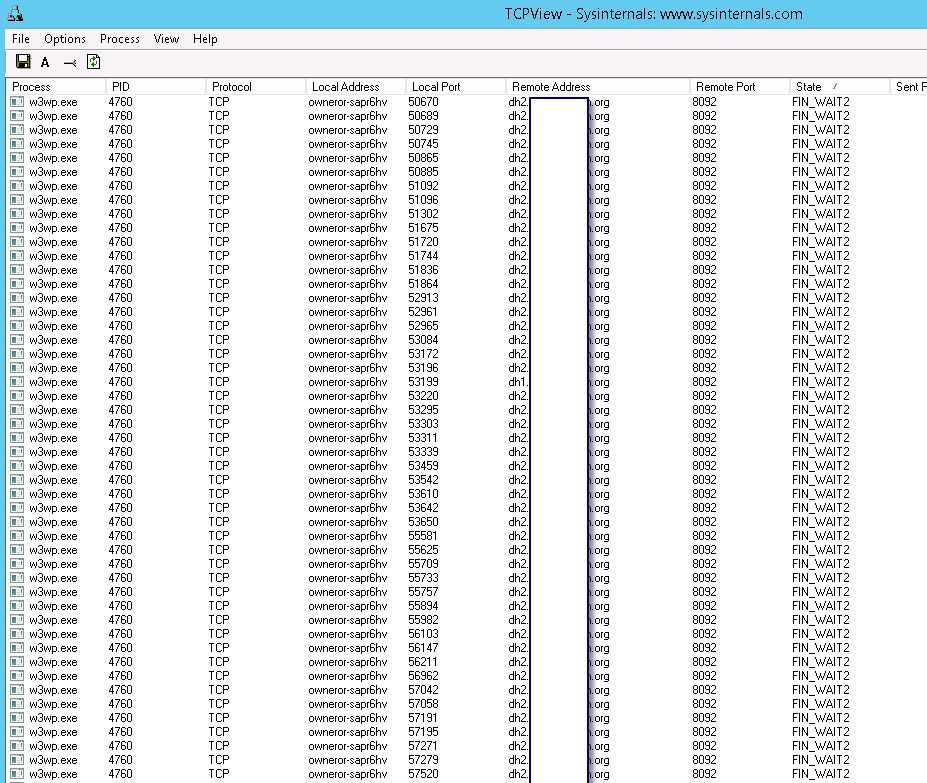The image size is (927, 783).
Task: Select local port cell 56211
Action: coord(423,662)
